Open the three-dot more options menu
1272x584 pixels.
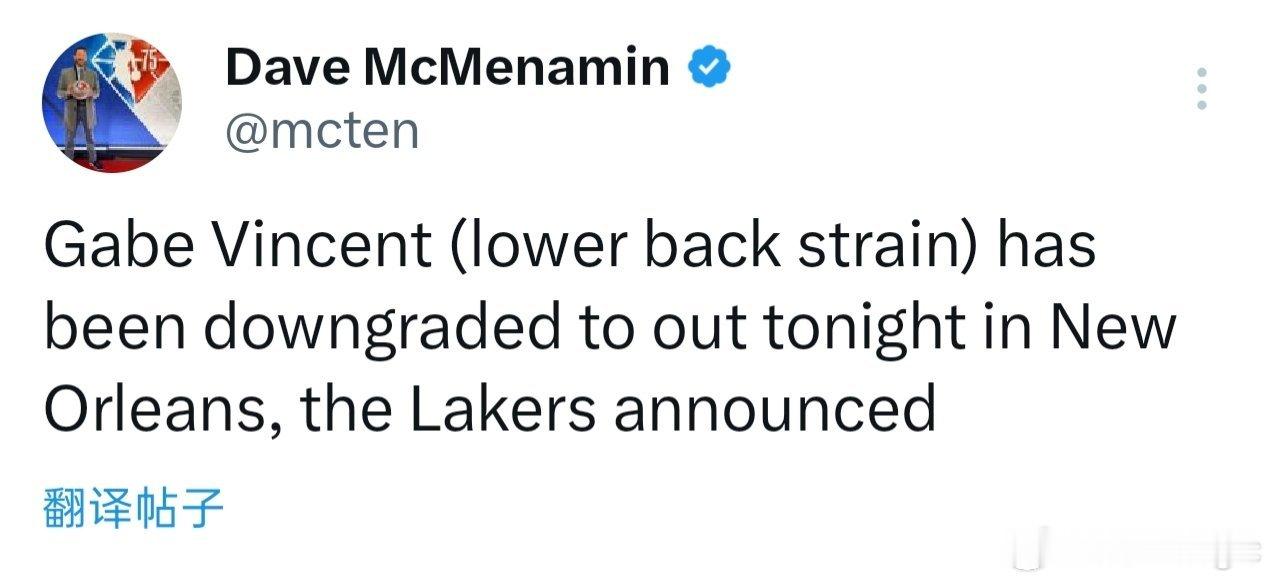point(1202,89)
